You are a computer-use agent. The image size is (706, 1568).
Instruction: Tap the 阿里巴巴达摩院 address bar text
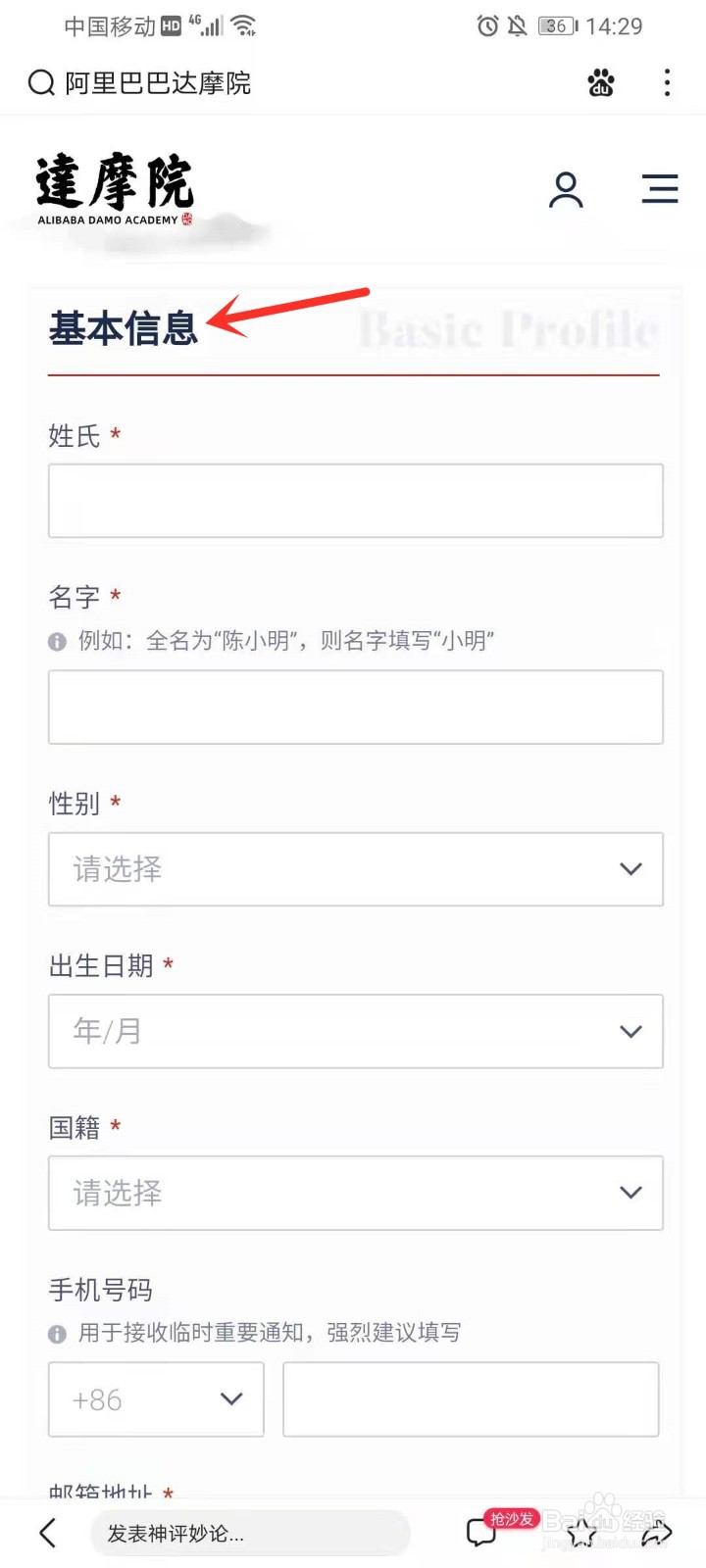(x=158, y=83)
